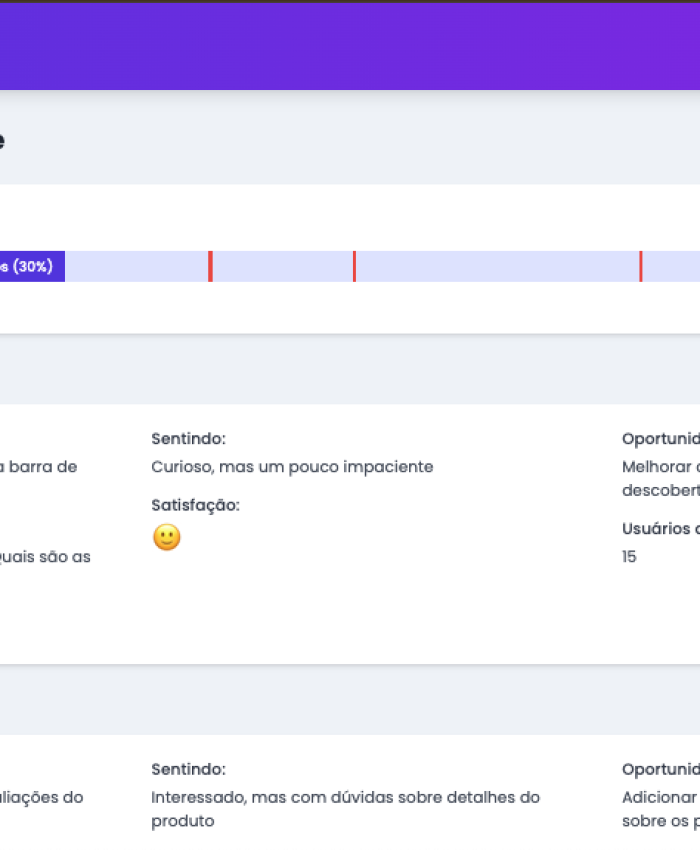This screenshot has width=700, height=850.
Task: Click the first card's 'Sentindo:' label
Action: point(188,439)
